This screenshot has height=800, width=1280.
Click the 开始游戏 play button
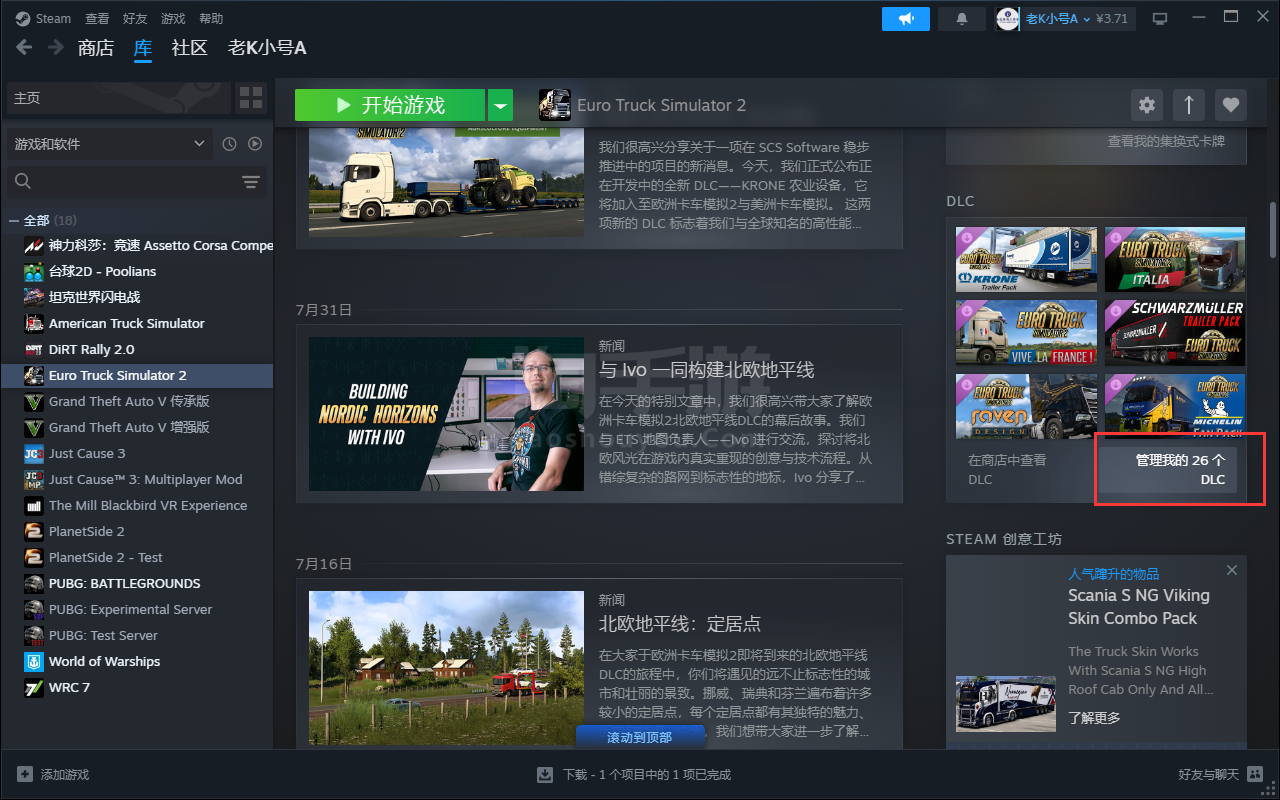click(390, 105)
